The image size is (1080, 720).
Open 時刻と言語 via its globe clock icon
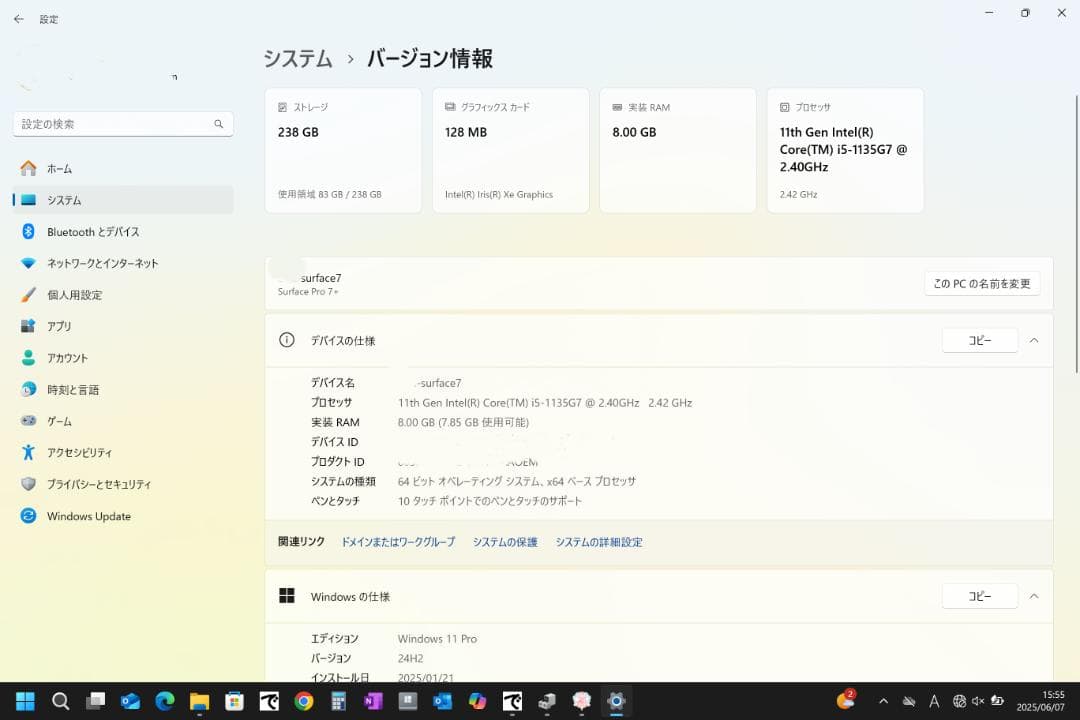click(x=28, y=389)
